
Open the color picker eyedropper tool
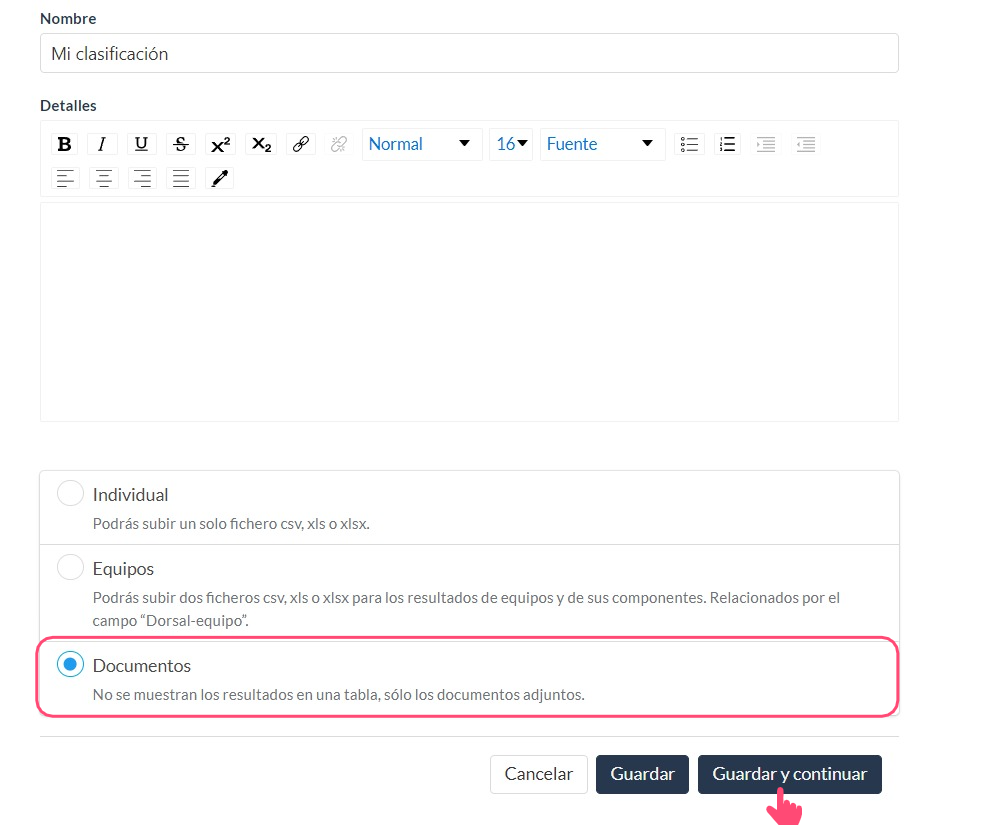[x=220, y=178]
